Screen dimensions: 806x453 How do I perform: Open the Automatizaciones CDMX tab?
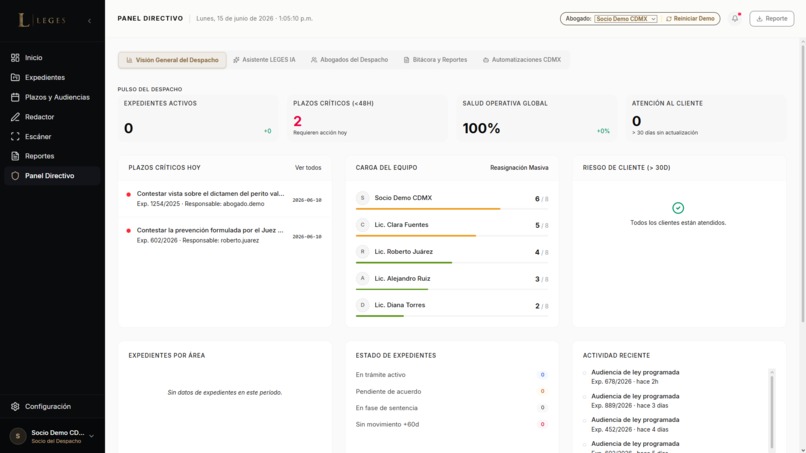[x=522, y=60]
